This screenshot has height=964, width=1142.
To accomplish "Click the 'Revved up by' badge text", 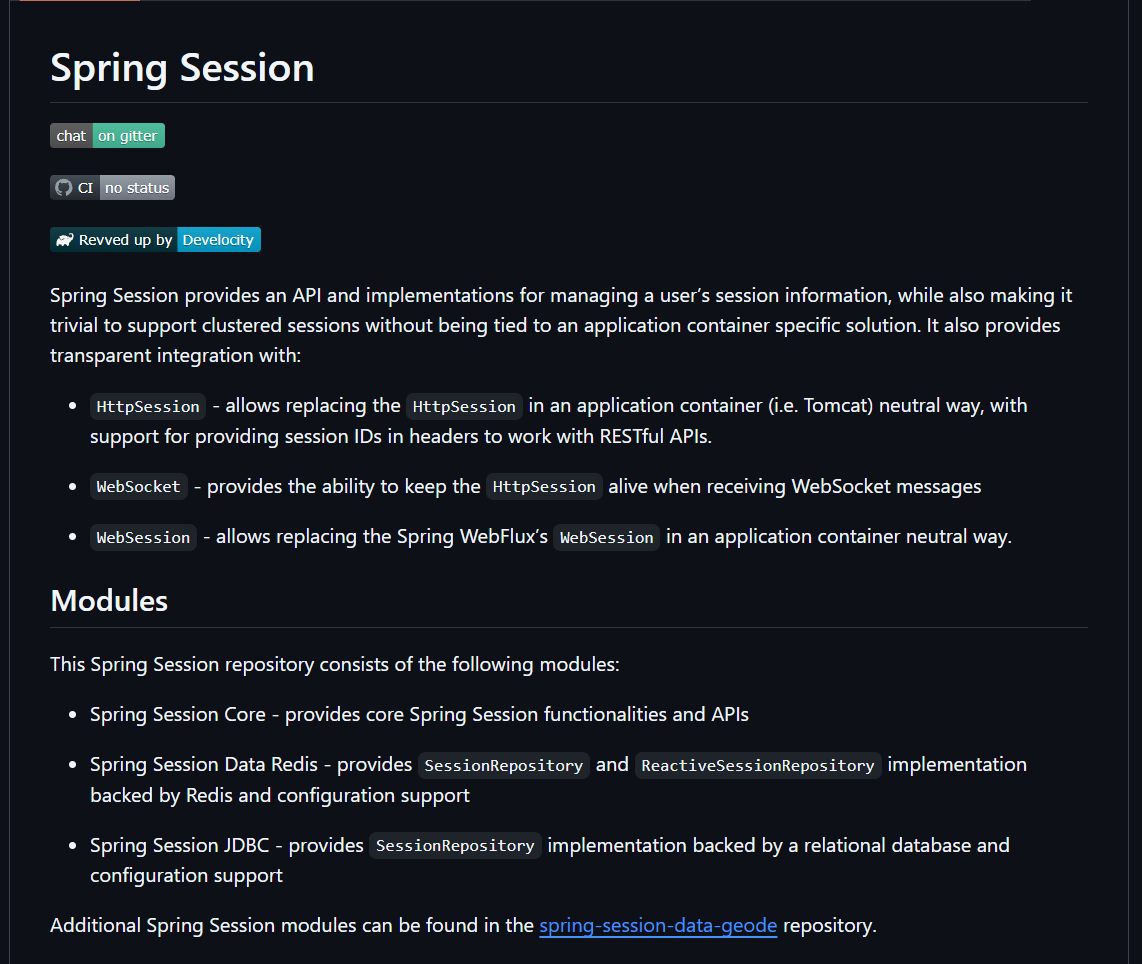I will [x=125, y=240].
